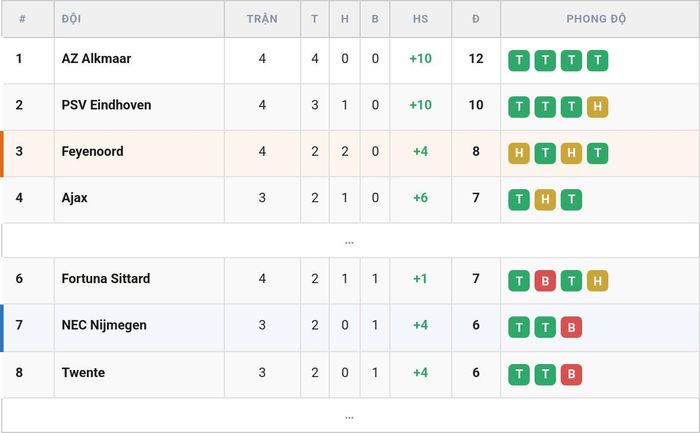Click the Ajax team name

[75, 198]
